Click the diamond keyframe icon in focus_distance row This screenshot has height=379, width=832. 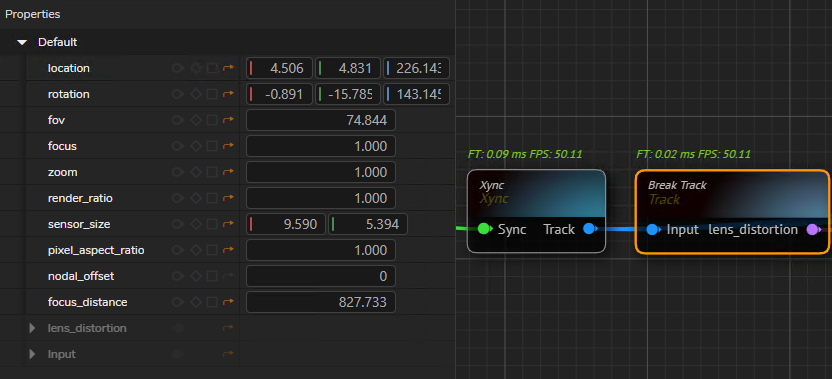pos(196,302)
